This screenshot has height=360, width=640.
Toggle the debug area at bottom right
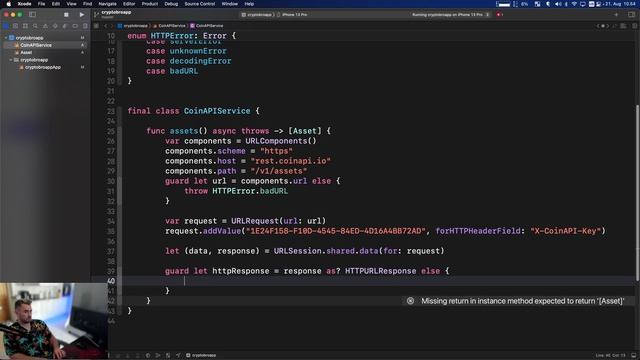[633, 356]
